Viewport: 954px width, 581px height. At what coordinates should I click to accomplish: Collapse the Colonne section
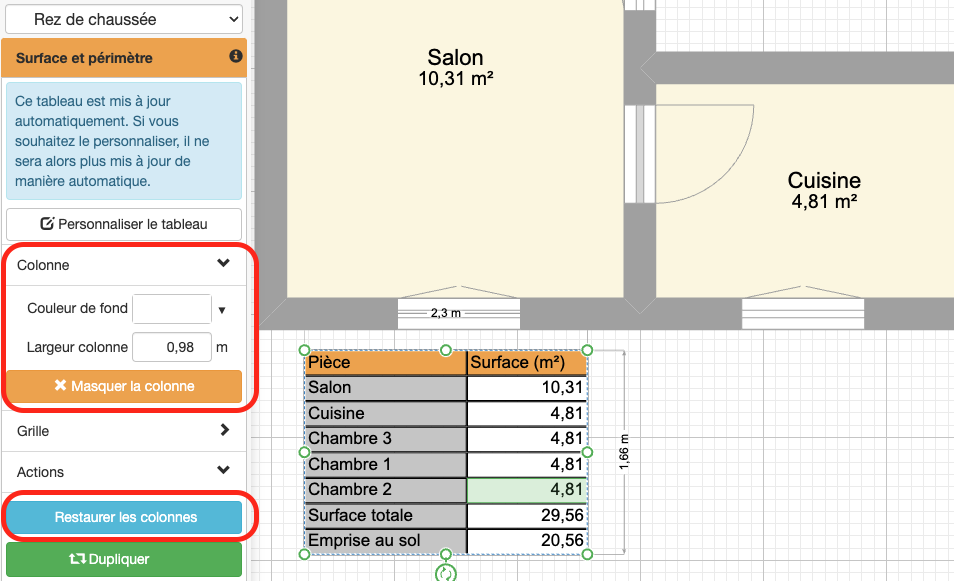point(223,265)
